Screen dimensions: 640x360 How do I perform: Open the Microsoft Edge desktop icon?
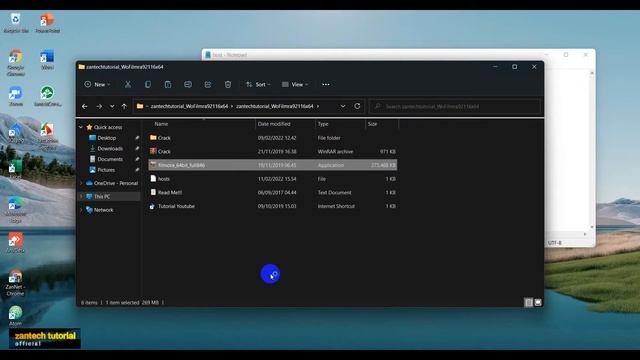(x=16, y=210)
